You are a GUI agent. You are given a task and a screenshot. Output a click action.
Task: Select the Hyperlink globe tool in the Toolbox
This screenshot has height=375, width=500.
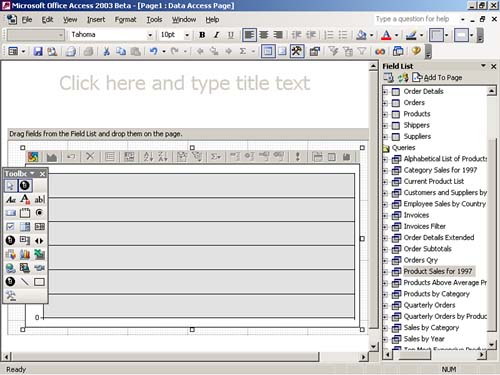click(11, 268)
